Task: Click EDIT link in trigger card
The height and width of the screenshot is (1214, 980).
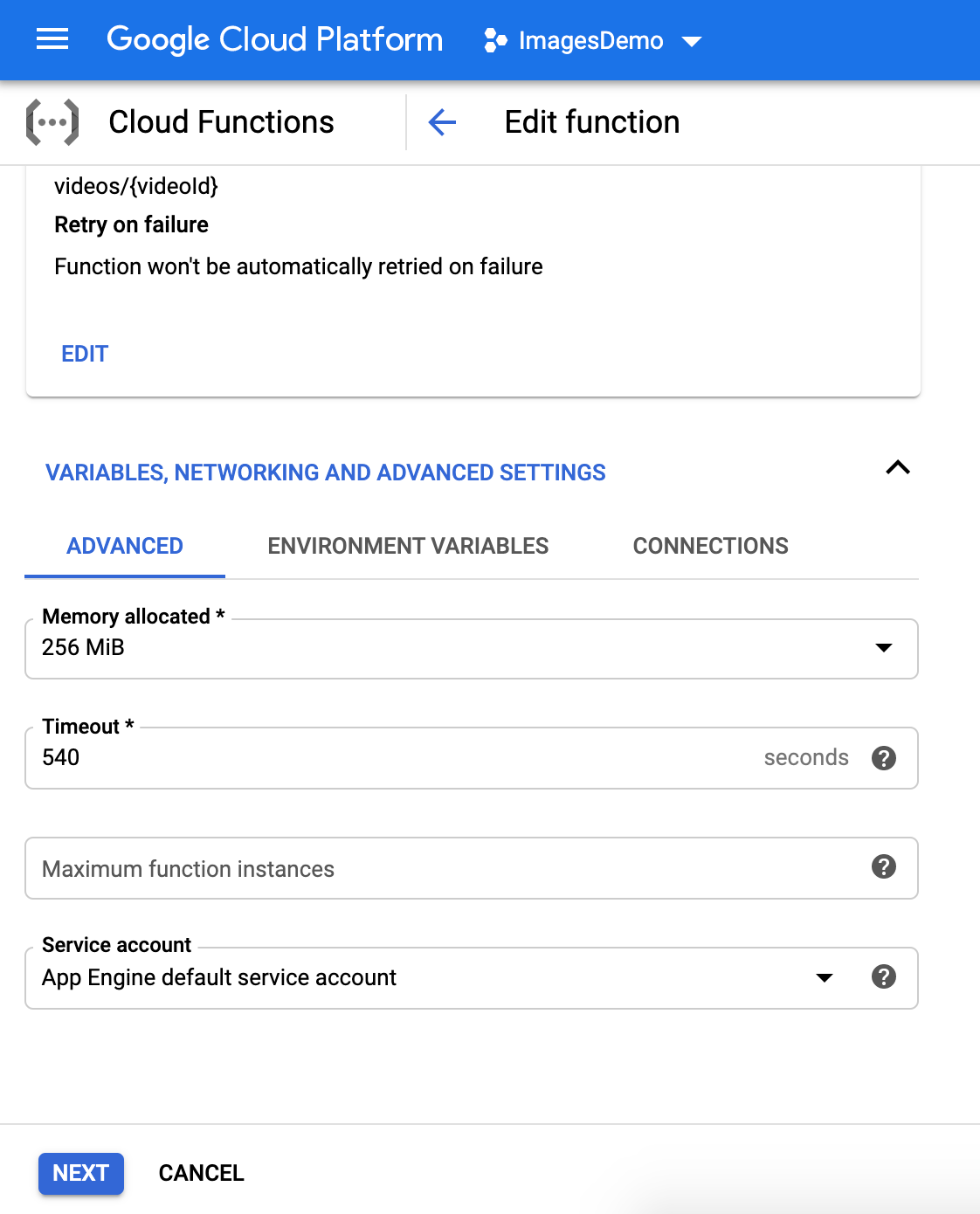Action: tap(85, 354)
